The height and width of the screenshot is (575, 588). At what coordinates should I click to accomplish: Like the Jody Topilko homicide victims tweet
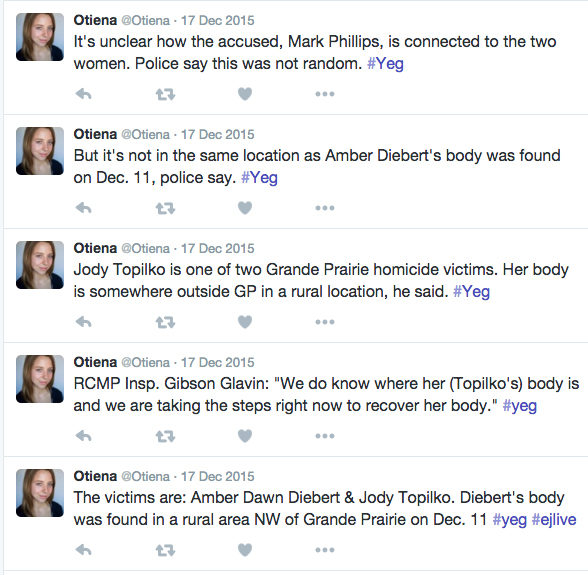click(x=245, y=322)
